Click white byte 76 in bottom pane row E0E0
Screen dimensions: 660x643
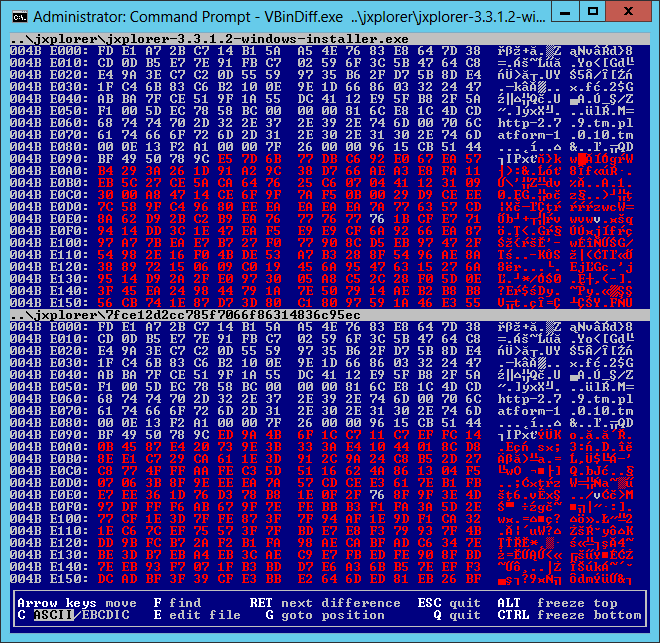click(x=377, y=495)
